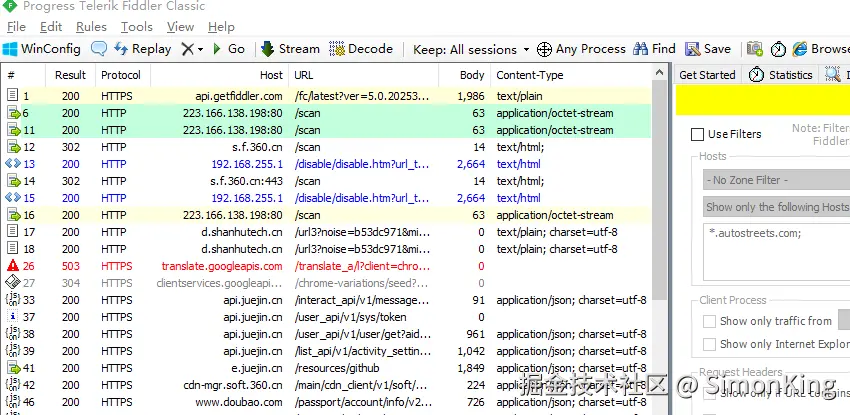Click host translate.googleapis.com
The height and width of the screenshot is (415, 850).
click(x=222, y=266)
